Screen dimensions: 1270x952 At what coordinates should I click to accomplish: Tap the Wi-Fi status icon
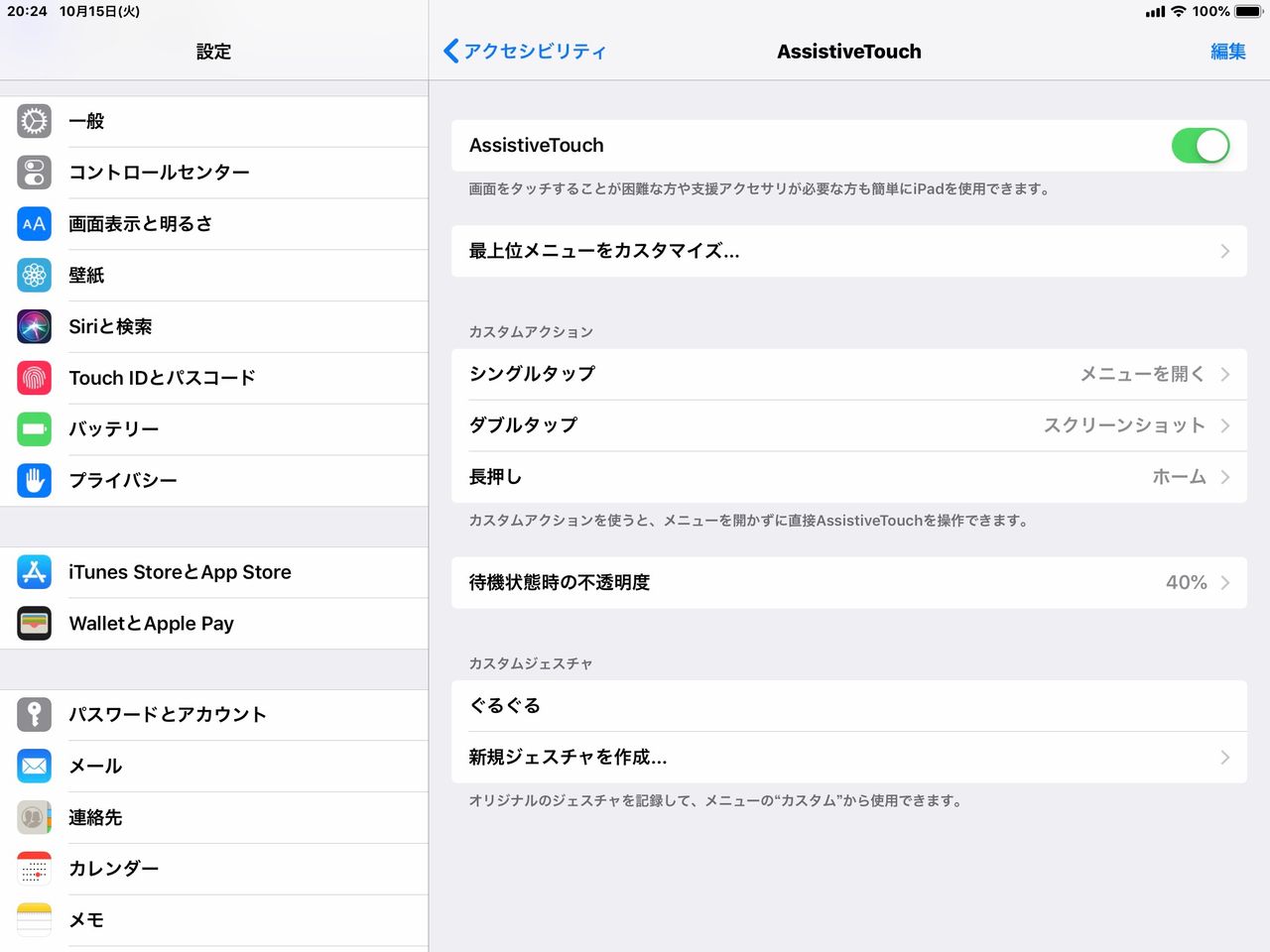pyautogui.click(x=1179, y=12)
